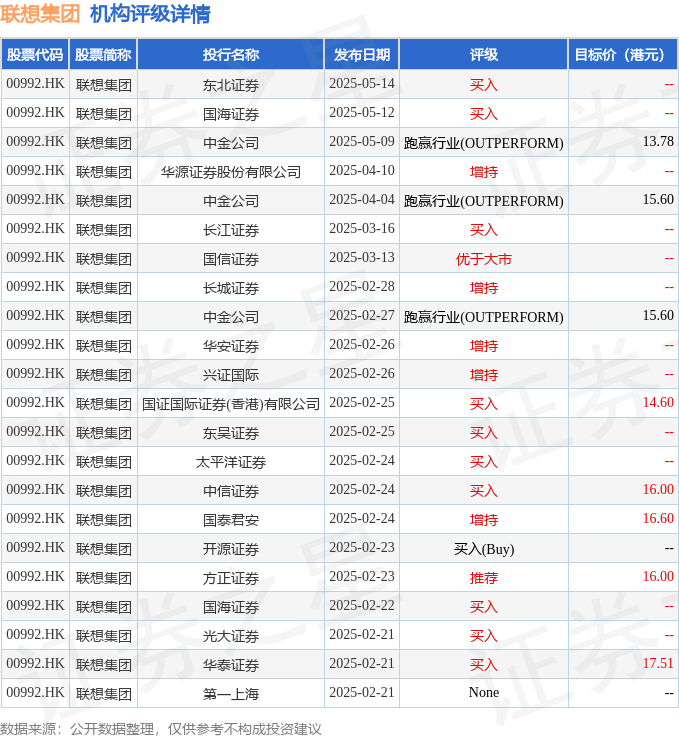This screenshot has width=679, height=738.
Task: Click the date 2025-04-04
Action: pyautogui.click(x=361, y=200)
